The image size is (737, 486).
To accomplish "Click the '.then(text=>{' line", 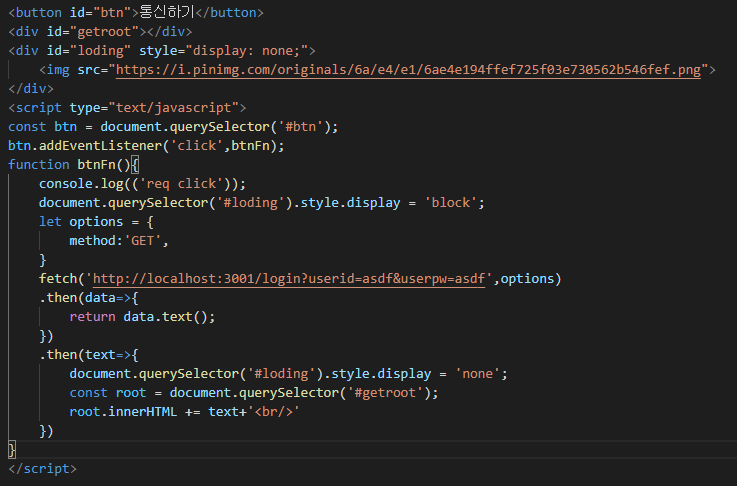I will pos(89,355).
